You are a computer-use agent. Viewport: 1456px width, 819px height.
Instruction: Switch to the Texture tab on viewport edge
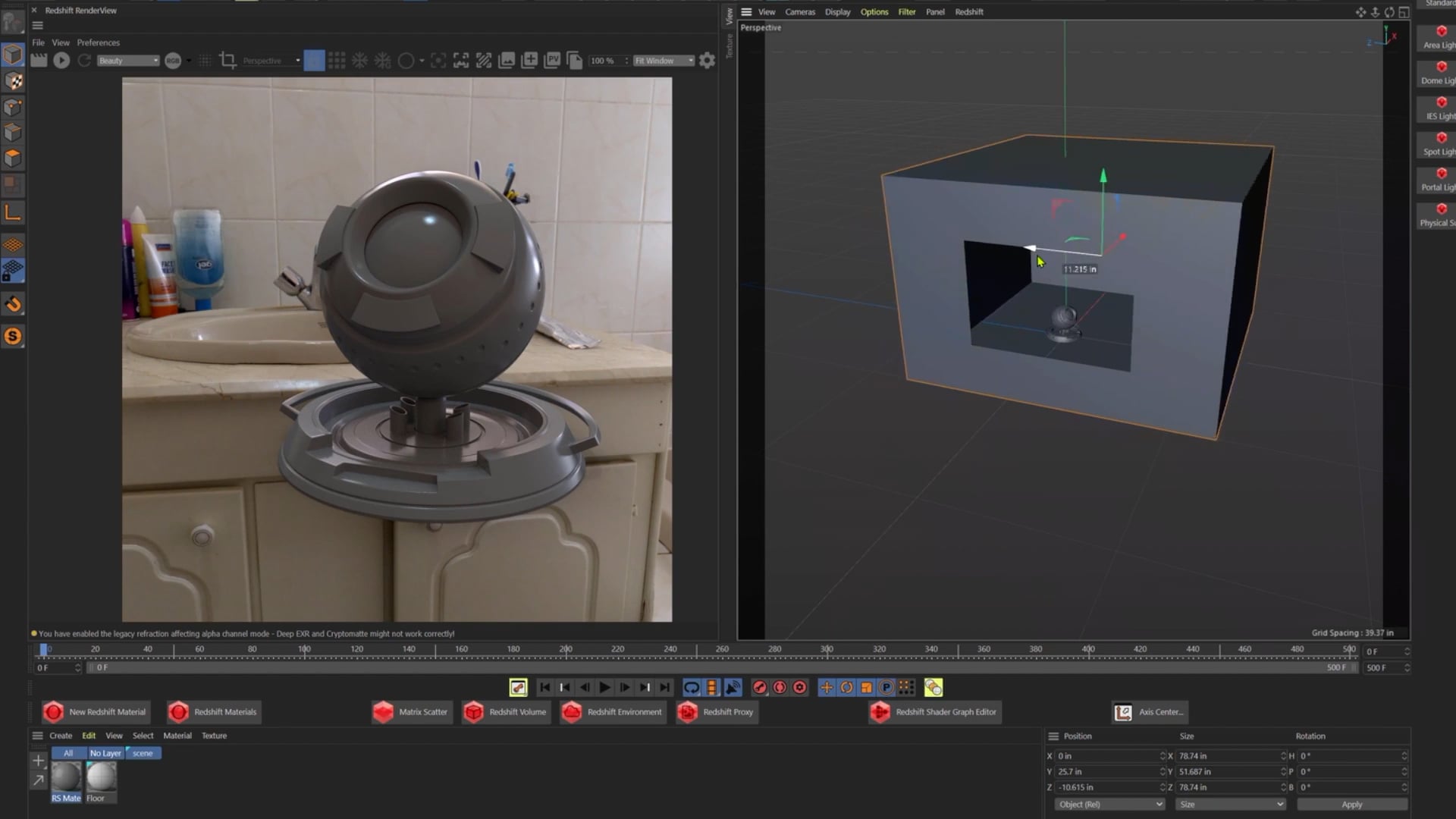pos(730,45)
